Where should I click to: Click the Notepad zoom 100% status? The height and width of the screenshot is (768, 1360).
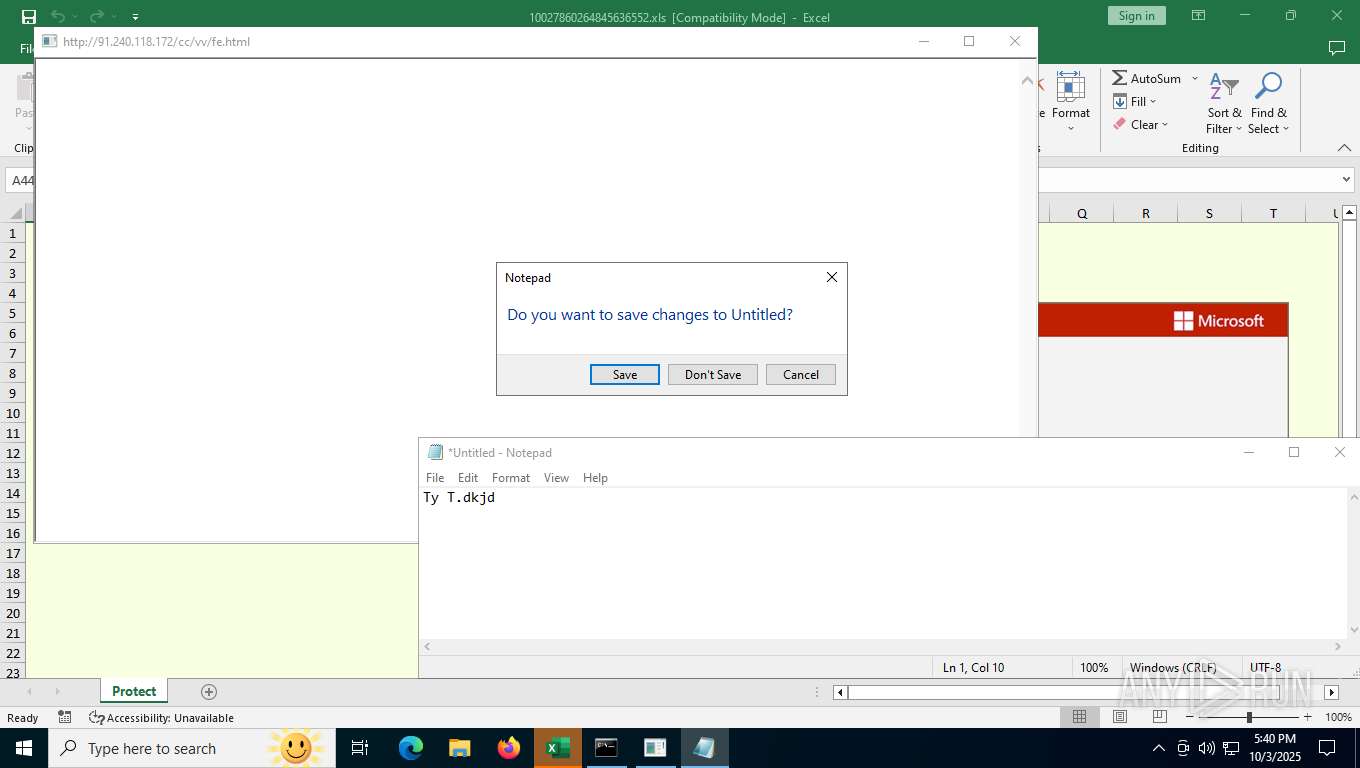click(1094, 667)
